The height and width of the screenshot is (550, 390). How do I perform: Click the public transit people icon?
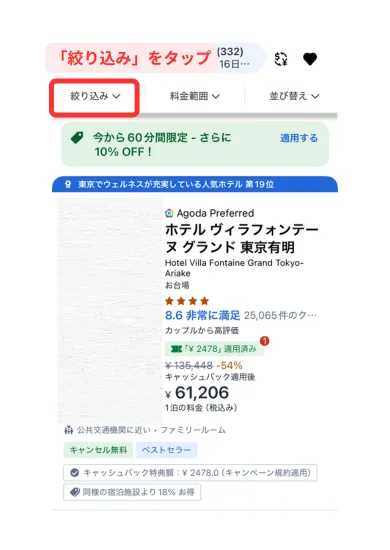tap(69, 430)
